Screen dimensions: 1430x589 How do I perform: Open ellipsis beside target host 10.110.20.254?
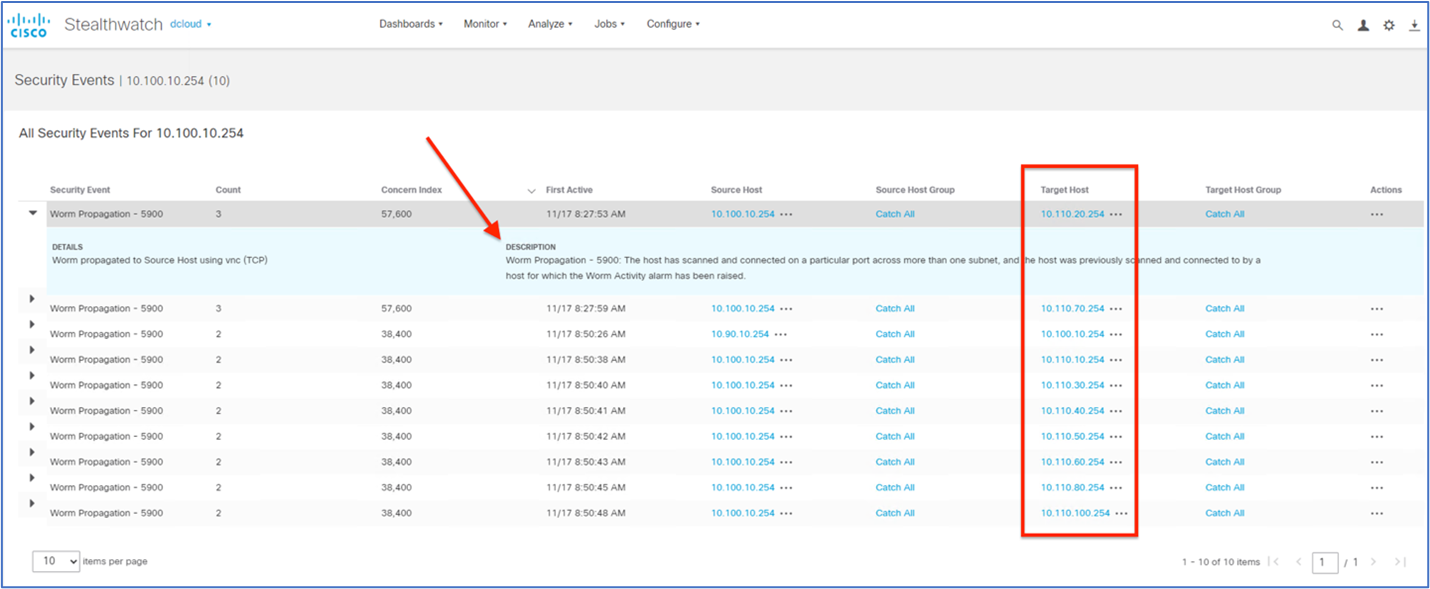pyautogui.click(x=1116, y=214)
